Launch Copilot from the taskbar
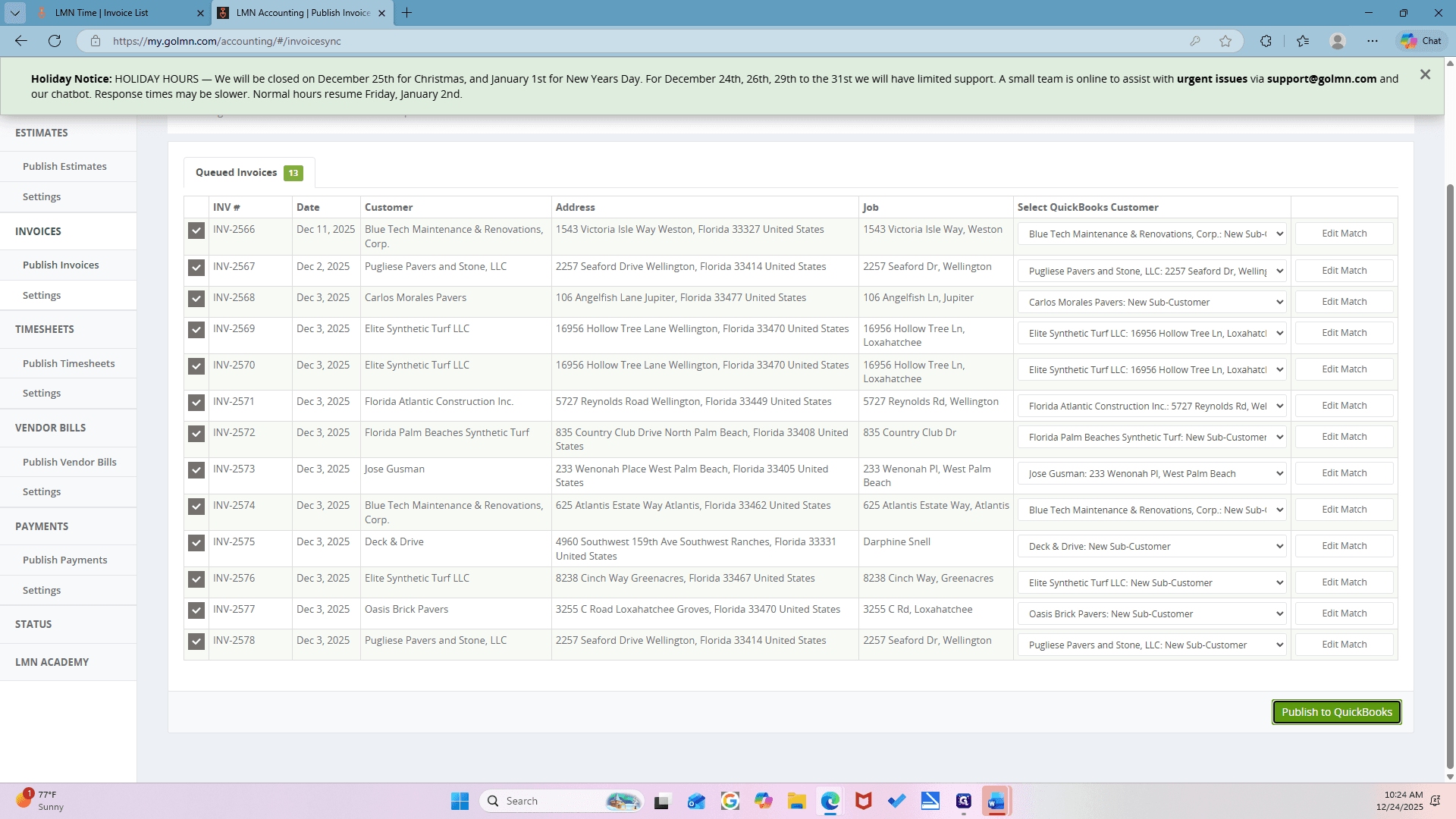 coord(763,801)
